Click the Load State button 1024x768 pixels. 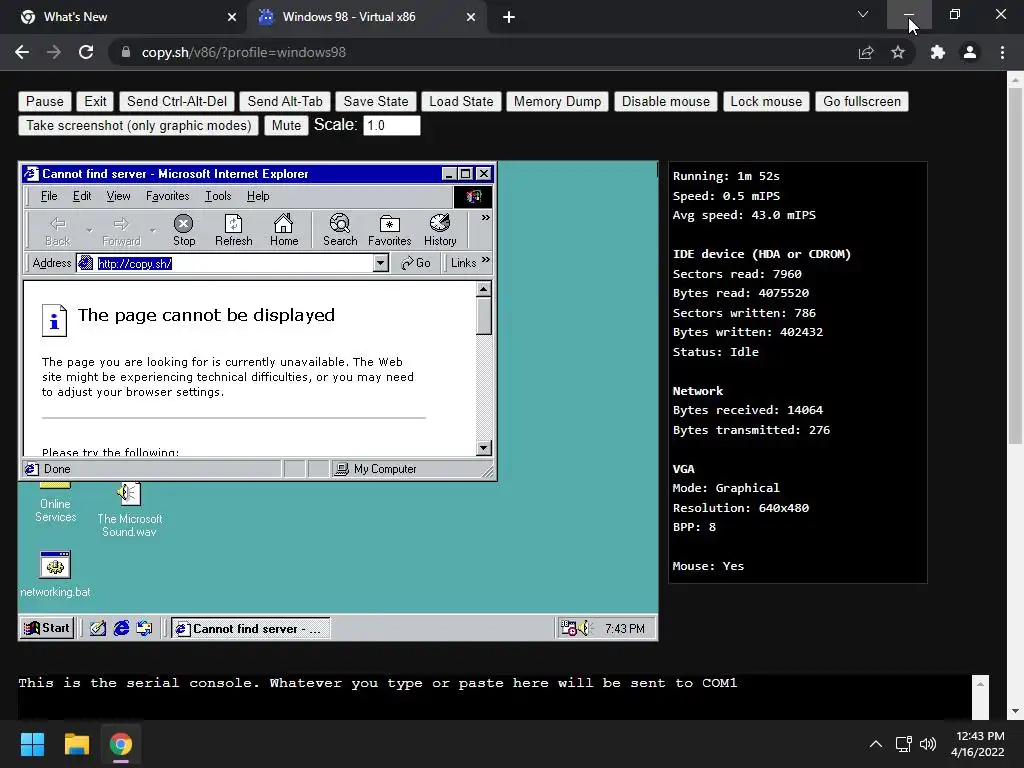[x=461, y=101]
